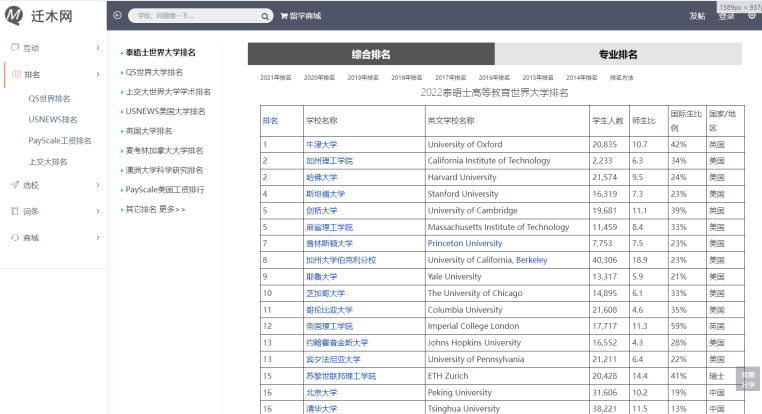This screenshot has width=762, height=414.
Task: Open the settings gear in top bar
Action: coord(751,16)
